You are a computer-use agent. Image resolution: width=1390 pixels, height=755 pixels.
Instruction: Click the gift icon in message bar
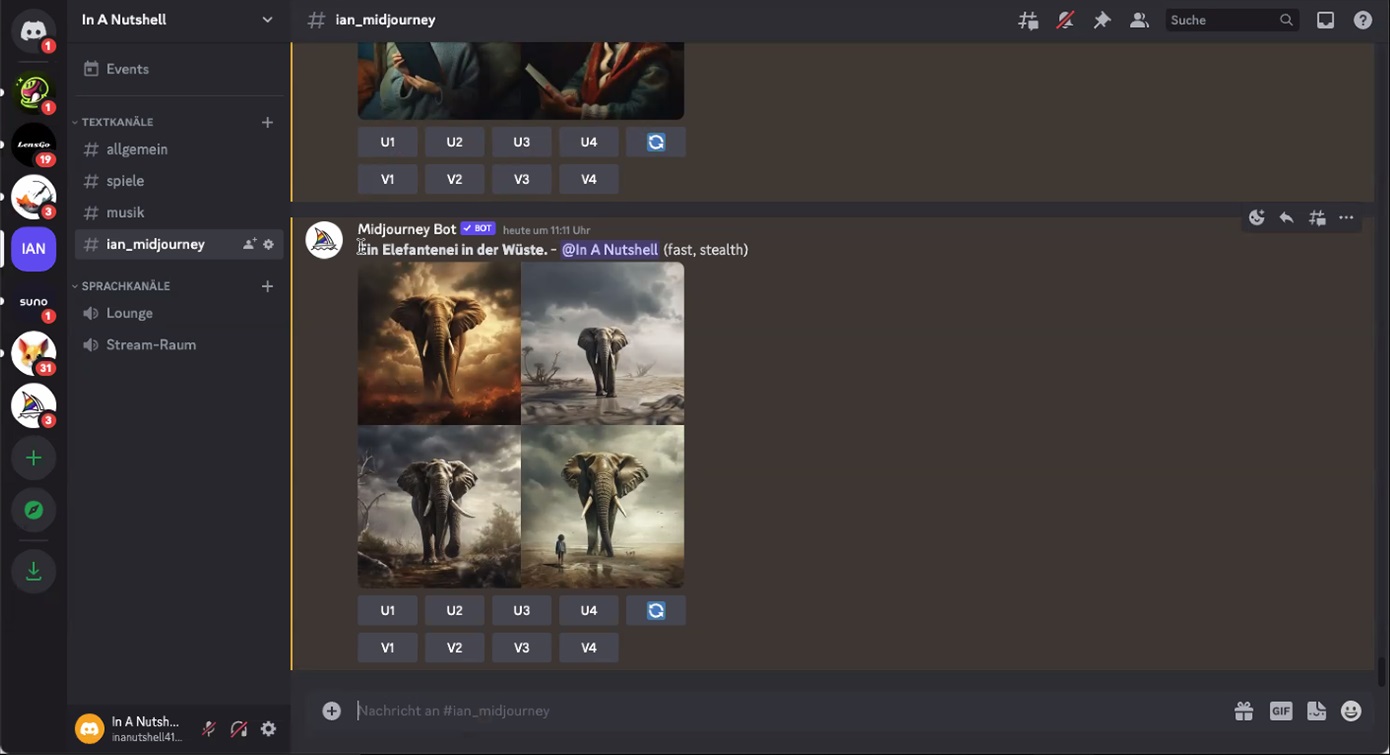click(x=1243, y=711)
